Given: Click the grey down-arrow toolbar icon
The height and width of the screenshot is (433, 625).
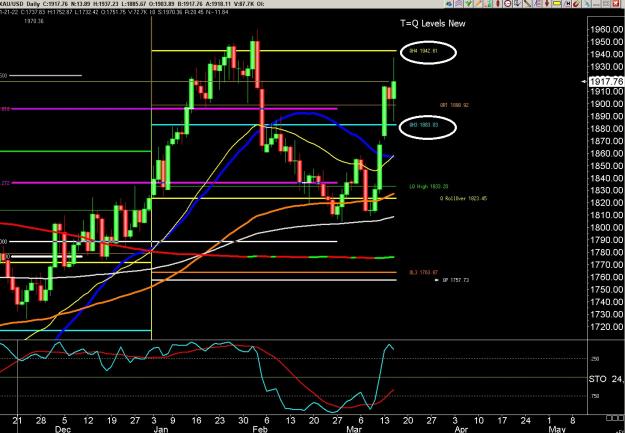Looking at the screenshot, I should pos(517,4).
